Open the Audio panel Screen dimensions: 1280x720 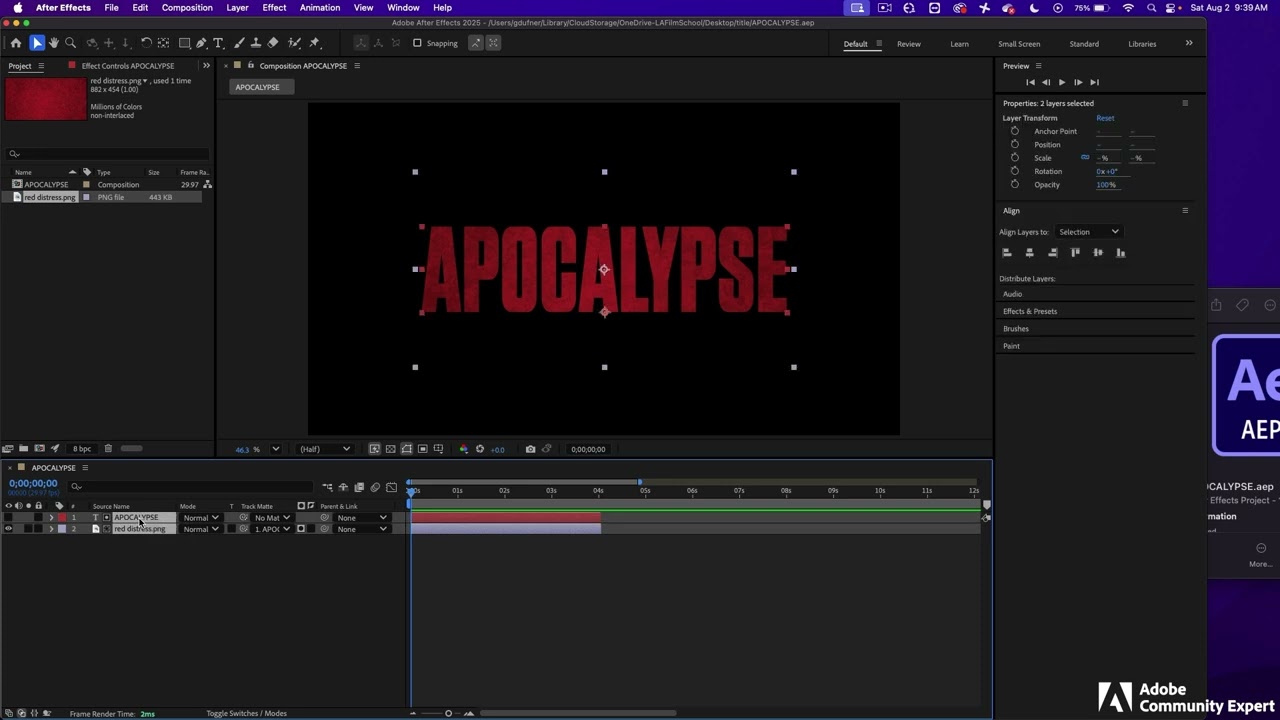[1012, 294]
